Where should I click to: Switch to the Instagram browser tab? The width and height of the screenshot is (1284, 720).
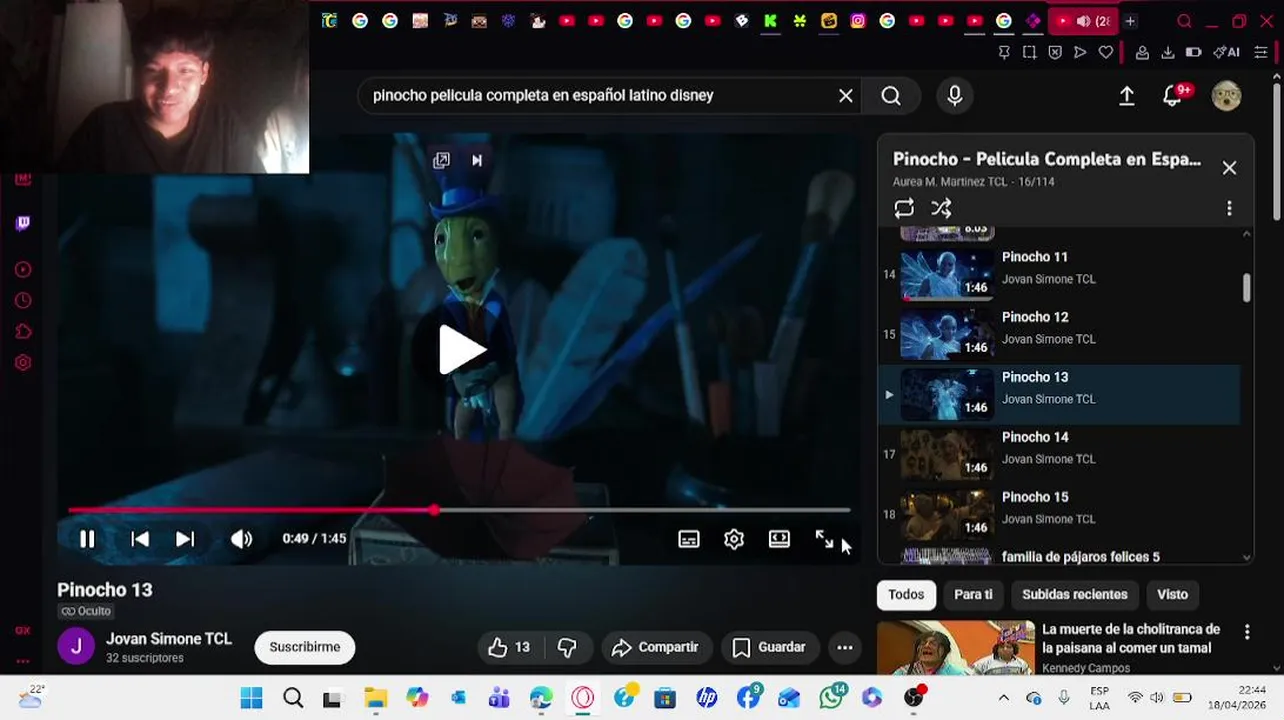pyautogui.click(x=858, y=21)
